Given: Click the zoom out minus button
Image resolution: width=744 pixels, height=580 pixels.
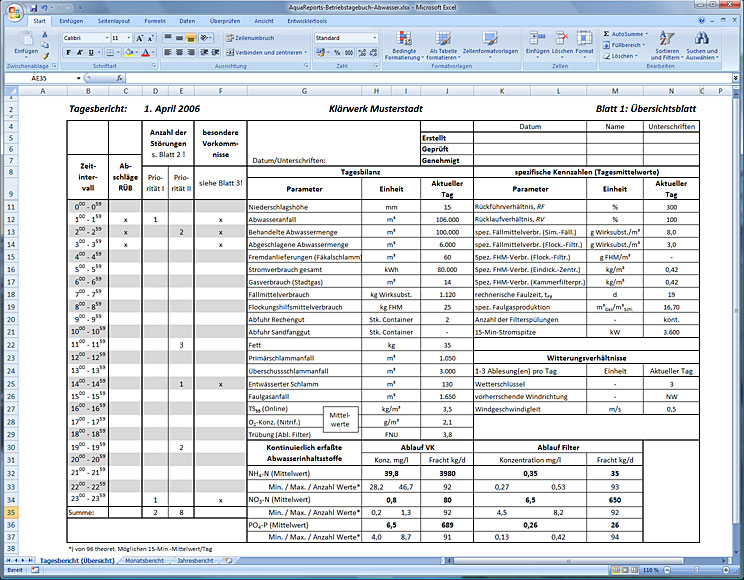Looking at the screenshot, I should click(667, 570).
